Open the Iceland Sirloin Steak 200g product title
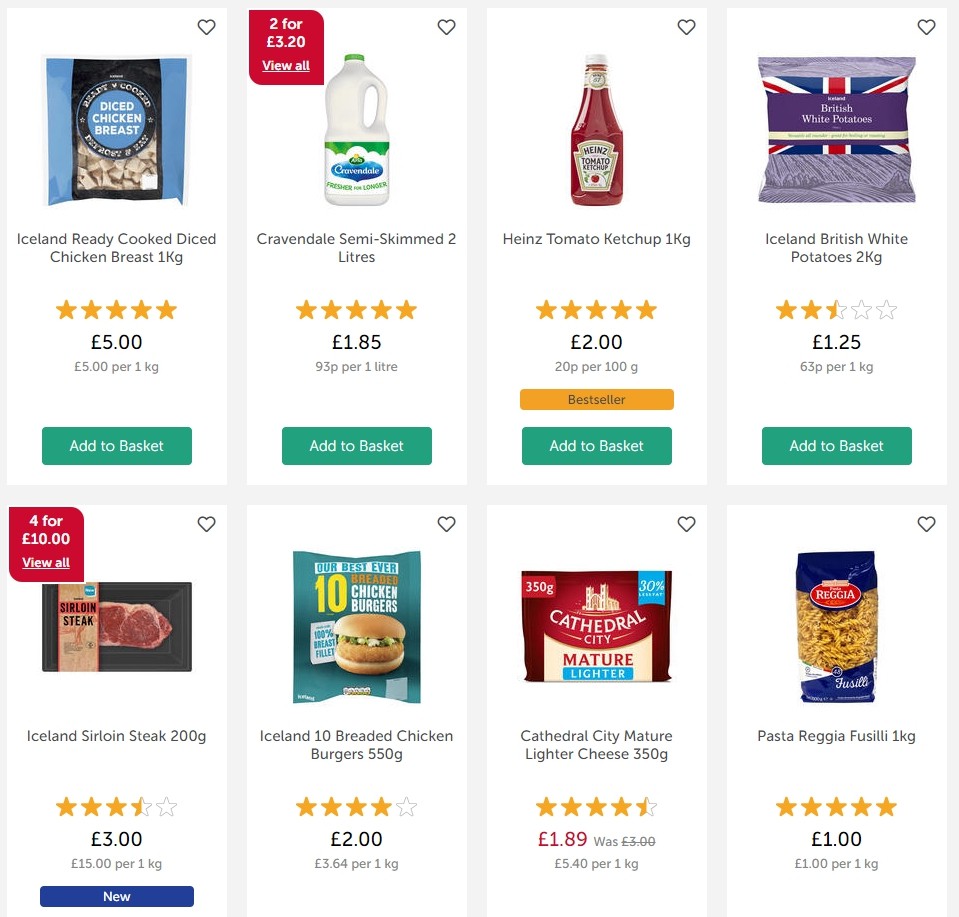The width and height of the screenshot is (959, 917). 116,735
